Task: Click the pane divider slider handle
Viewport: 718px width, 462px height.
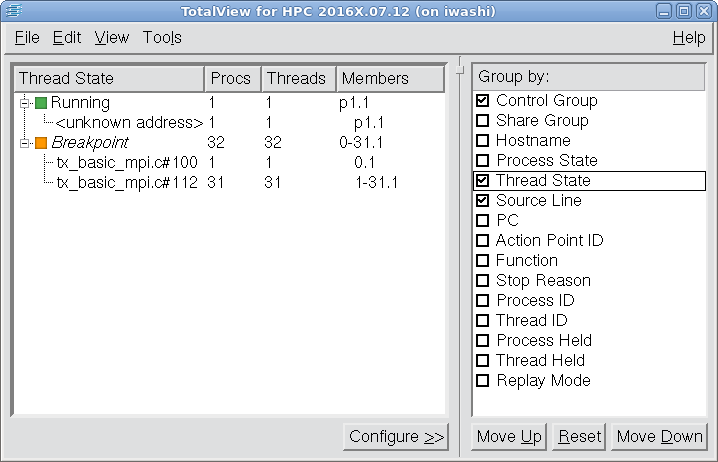Action: pyautogui.click(x=459, y=69)
